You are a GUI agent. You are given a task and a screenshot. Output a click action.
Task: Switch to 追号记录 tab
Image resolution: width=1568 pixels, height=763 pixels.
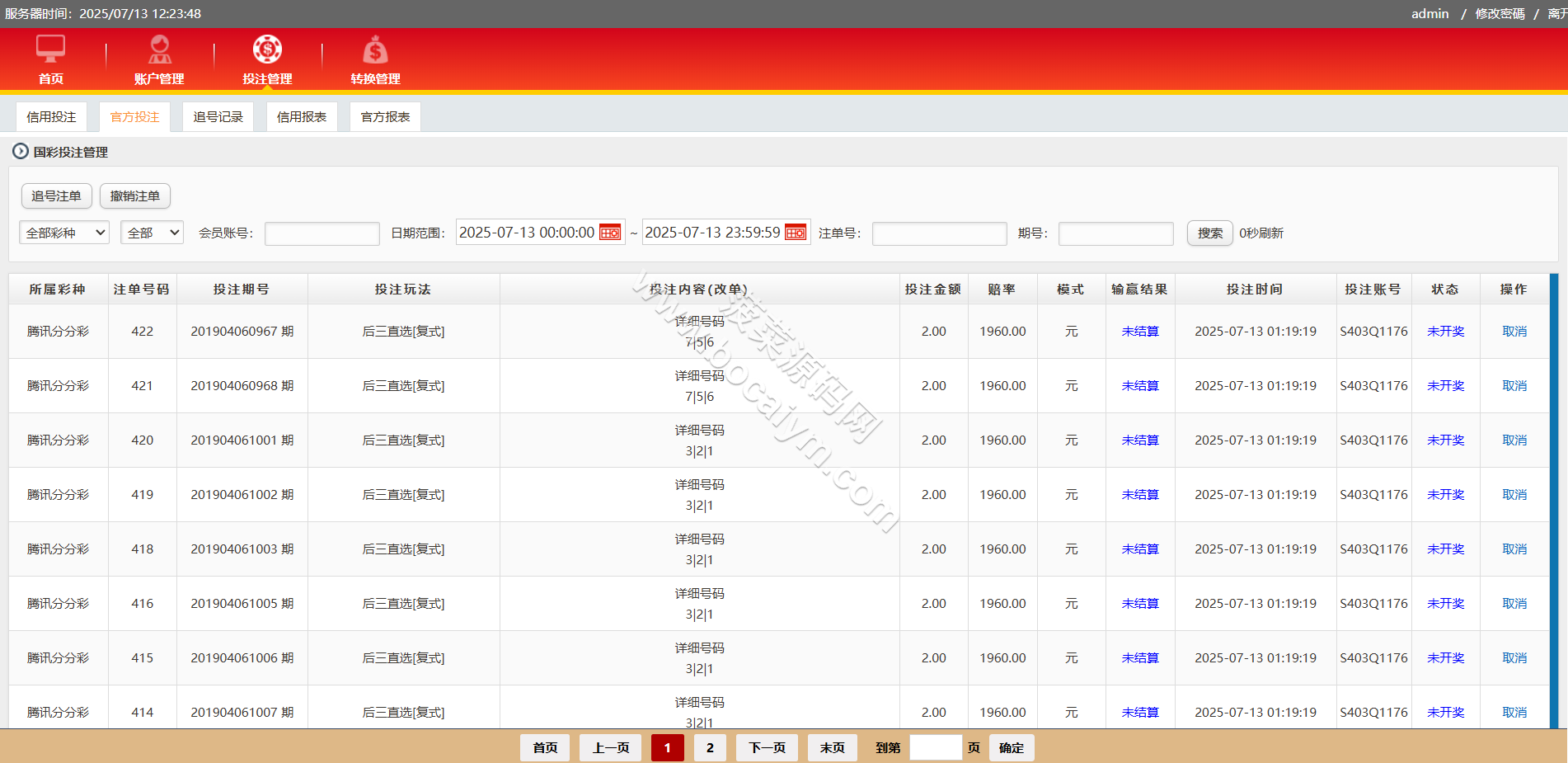(x=218, y=117)
